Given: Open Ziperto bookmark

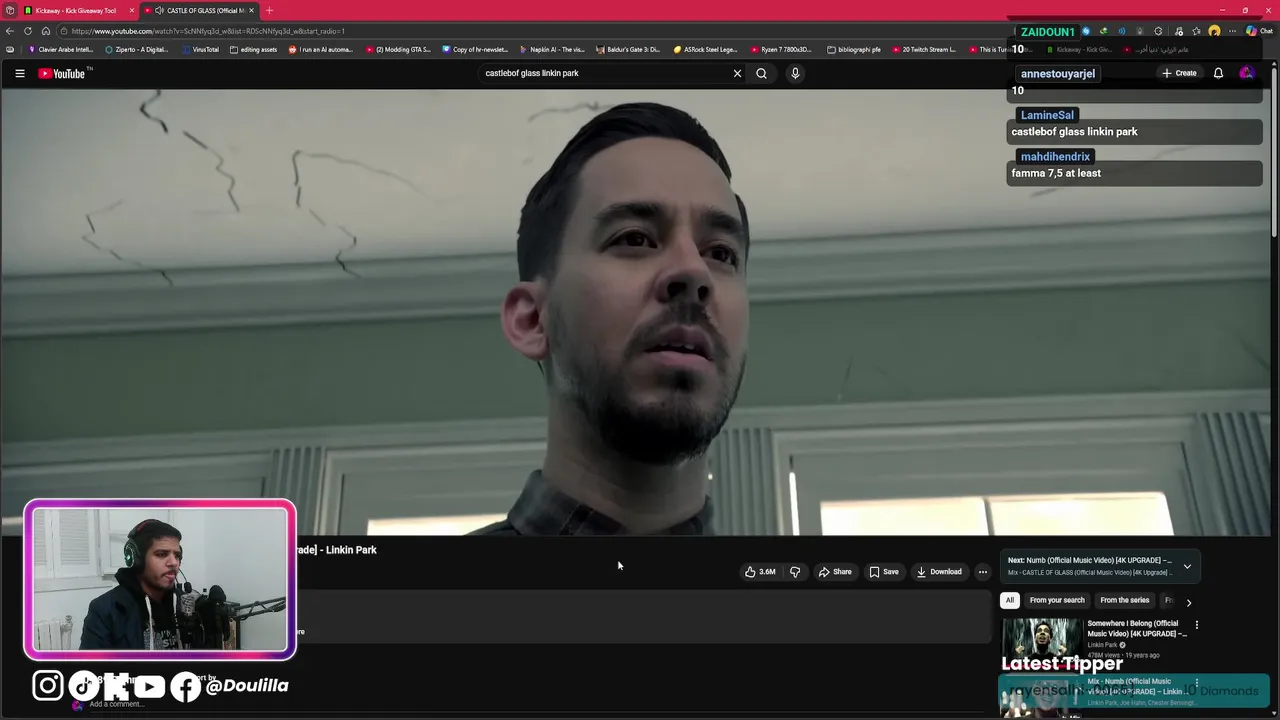Looking at the screenshot, I should [137, 49].
